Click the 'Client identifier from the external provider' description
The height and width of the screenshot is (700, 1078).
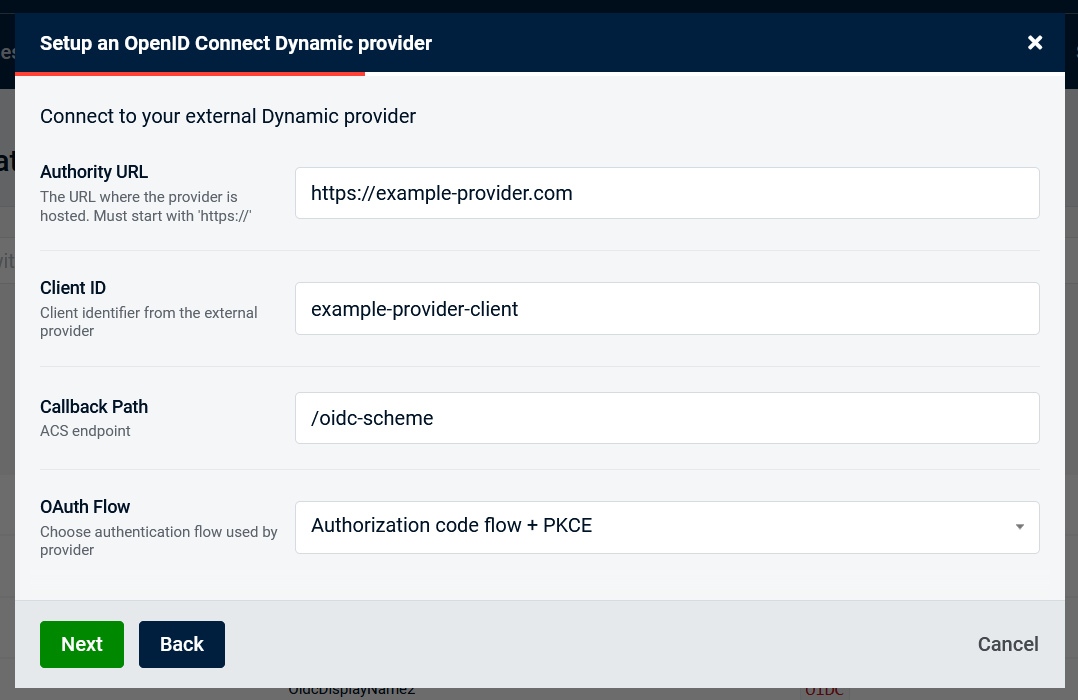click(x=148, y=322)
